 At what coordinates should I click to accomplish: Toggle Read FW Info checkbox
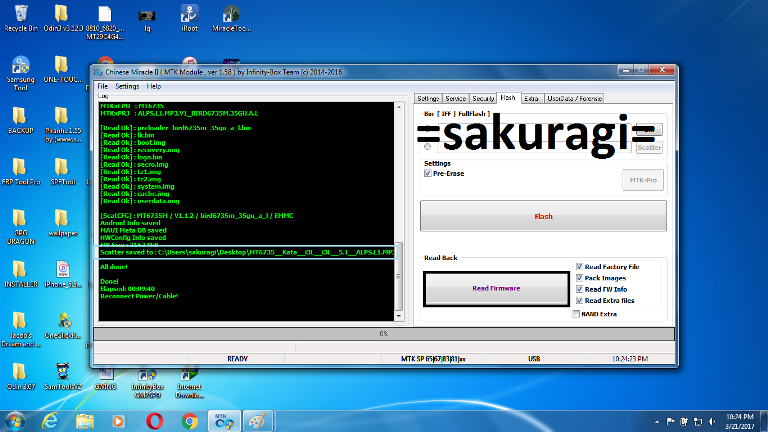pyautogui.click(x=579, y=289)
